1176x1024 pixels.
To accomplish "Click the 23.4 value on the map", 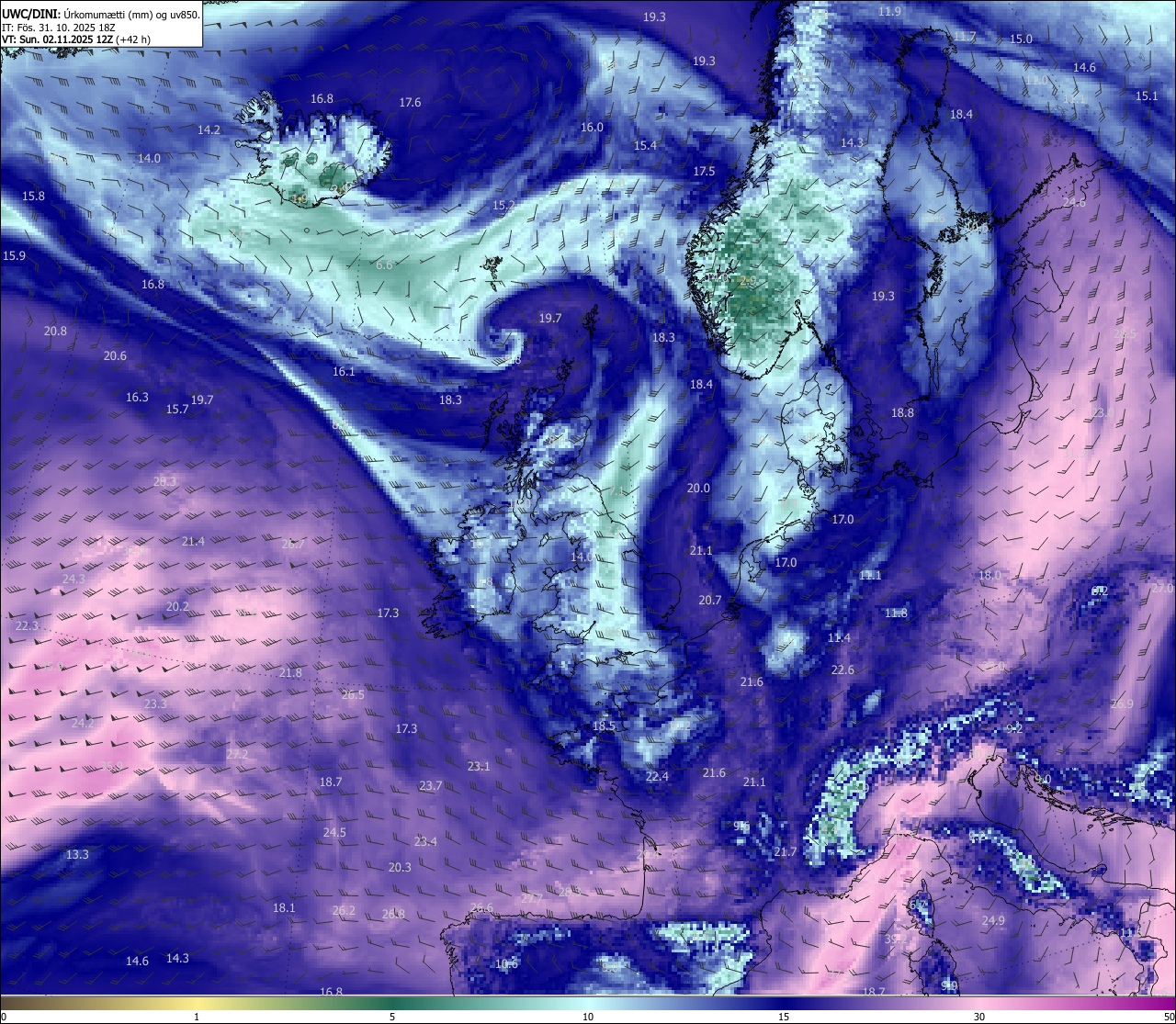I will [425, 841].
